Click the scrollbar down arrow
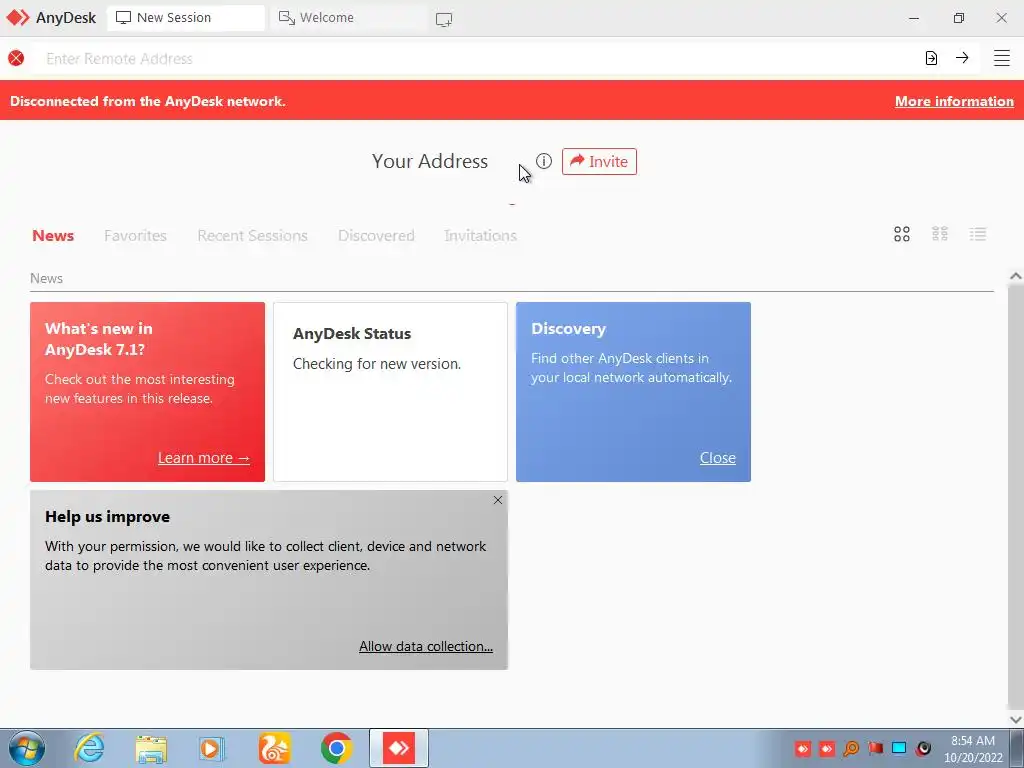 point(1016,720)
